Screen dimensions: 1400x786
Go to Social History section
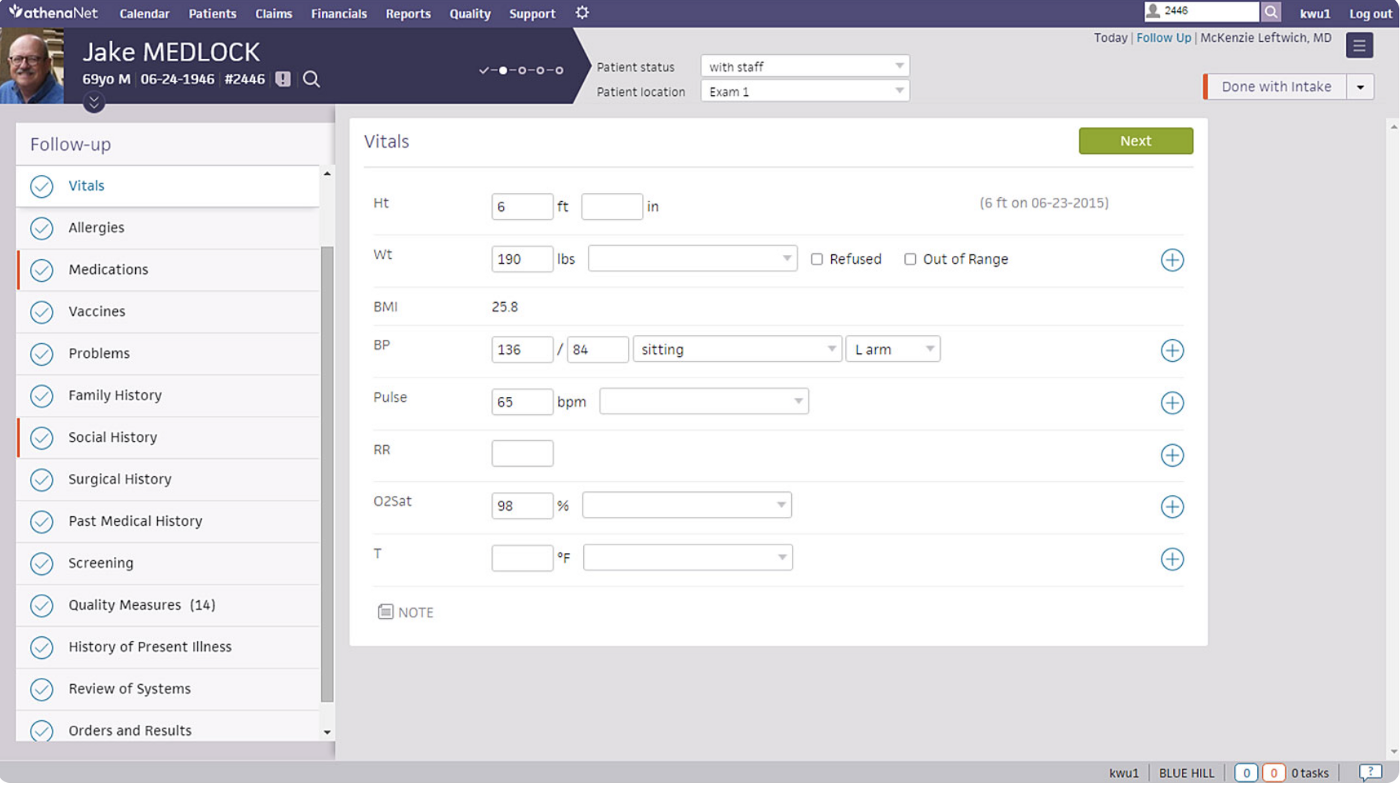point(168,438)
